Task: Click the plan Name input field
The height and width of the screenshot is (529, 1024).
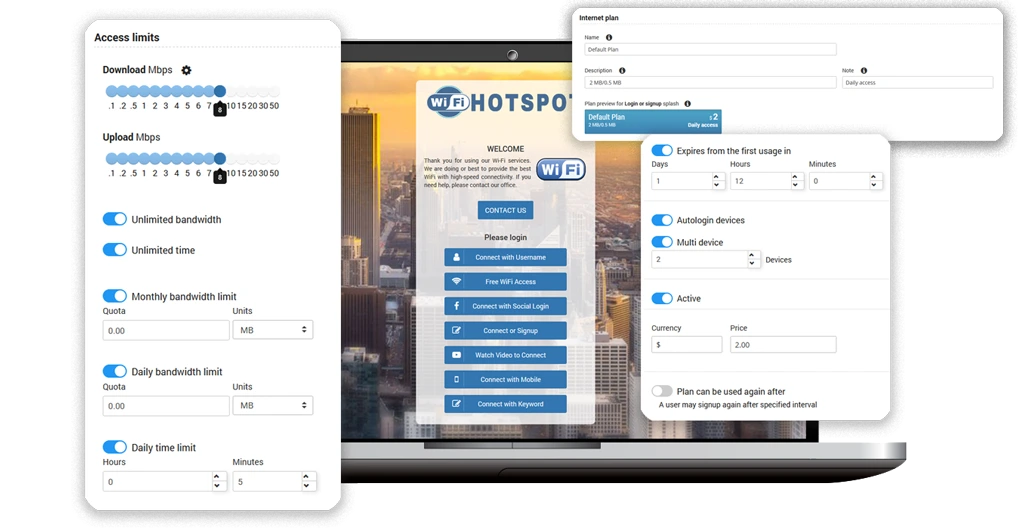Action: point(711,49)
